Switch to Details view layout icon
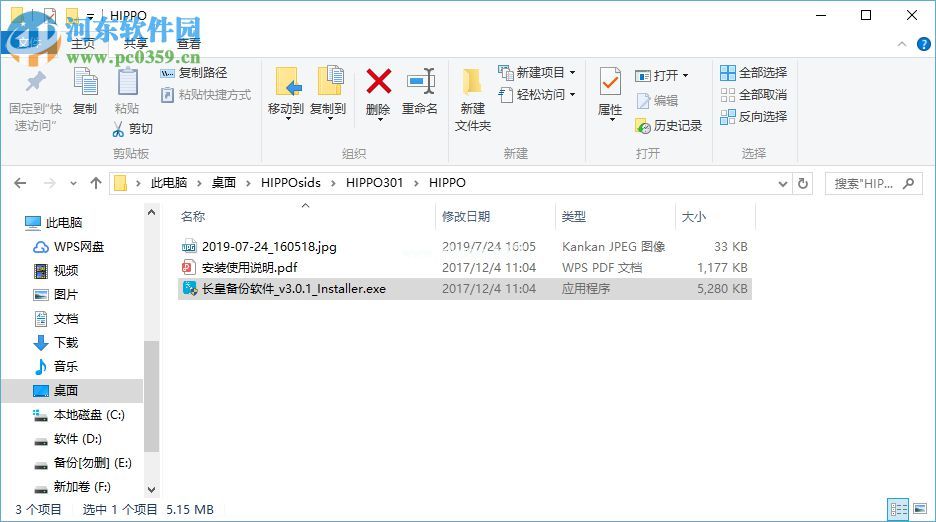 click(x=899, y=509)
